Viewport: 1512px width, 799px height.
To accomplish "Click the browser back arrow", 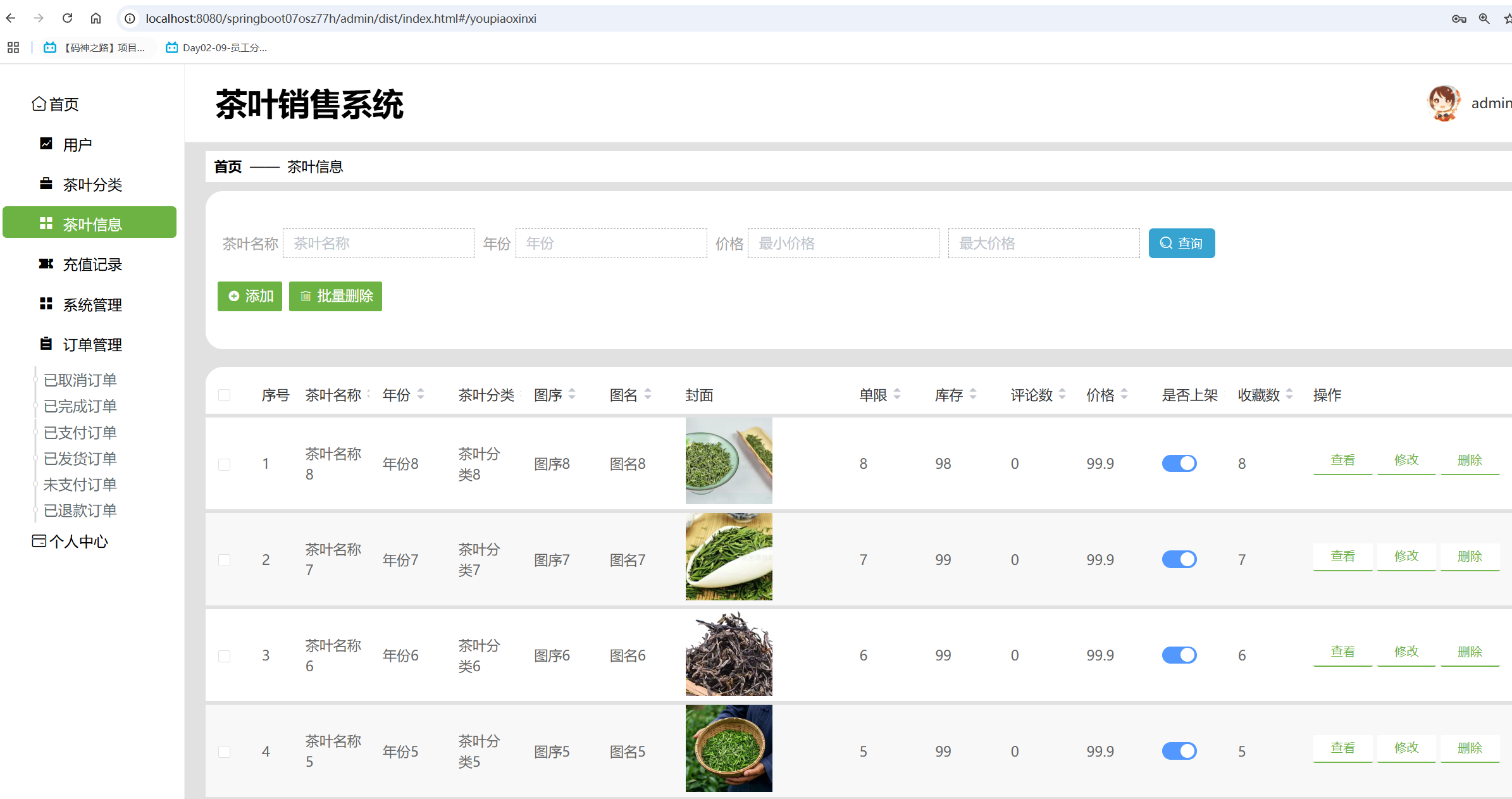I will (11, 18).
